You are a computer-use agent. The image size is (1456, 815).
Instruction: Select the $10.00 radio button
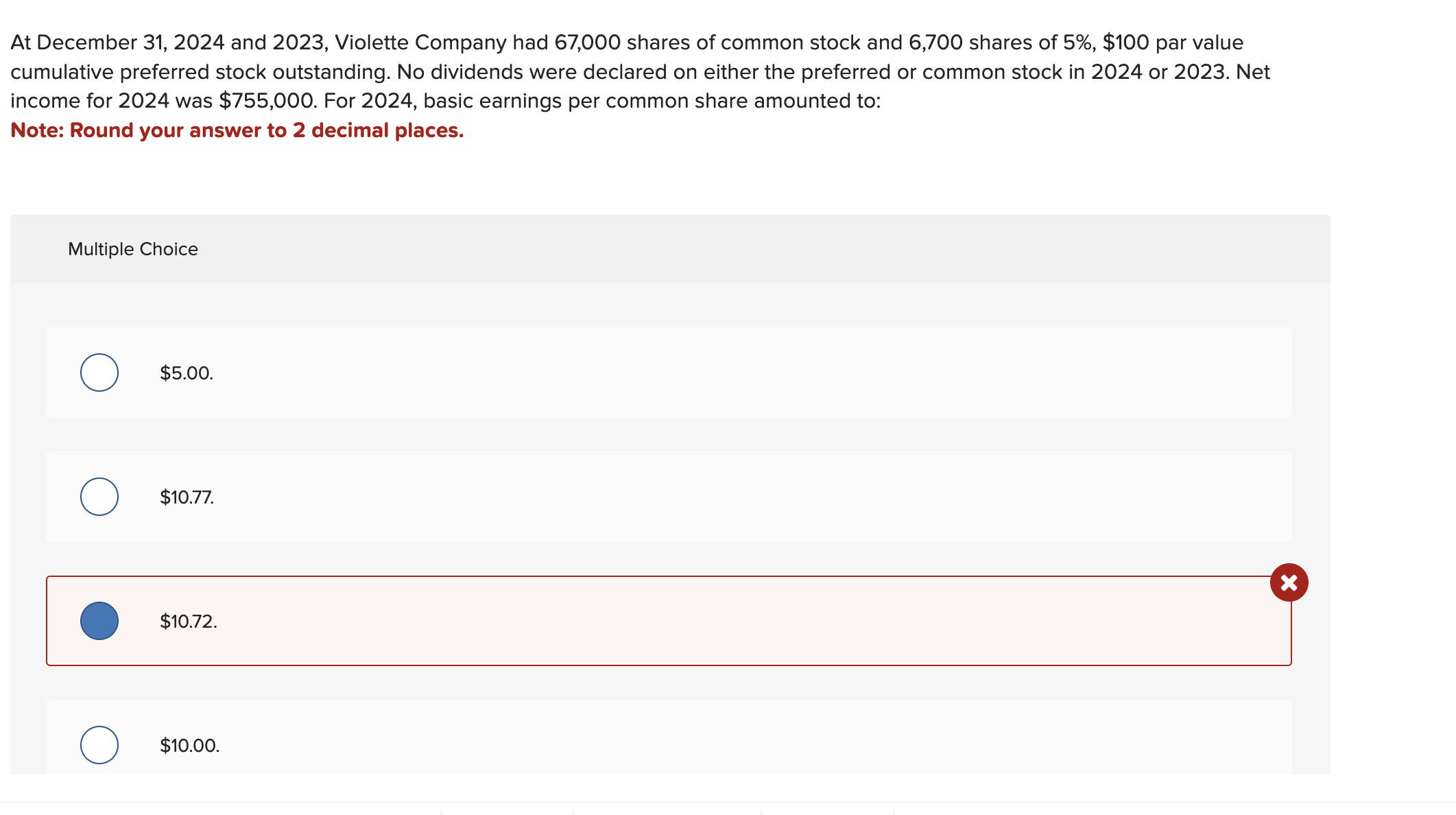[99, 744]
